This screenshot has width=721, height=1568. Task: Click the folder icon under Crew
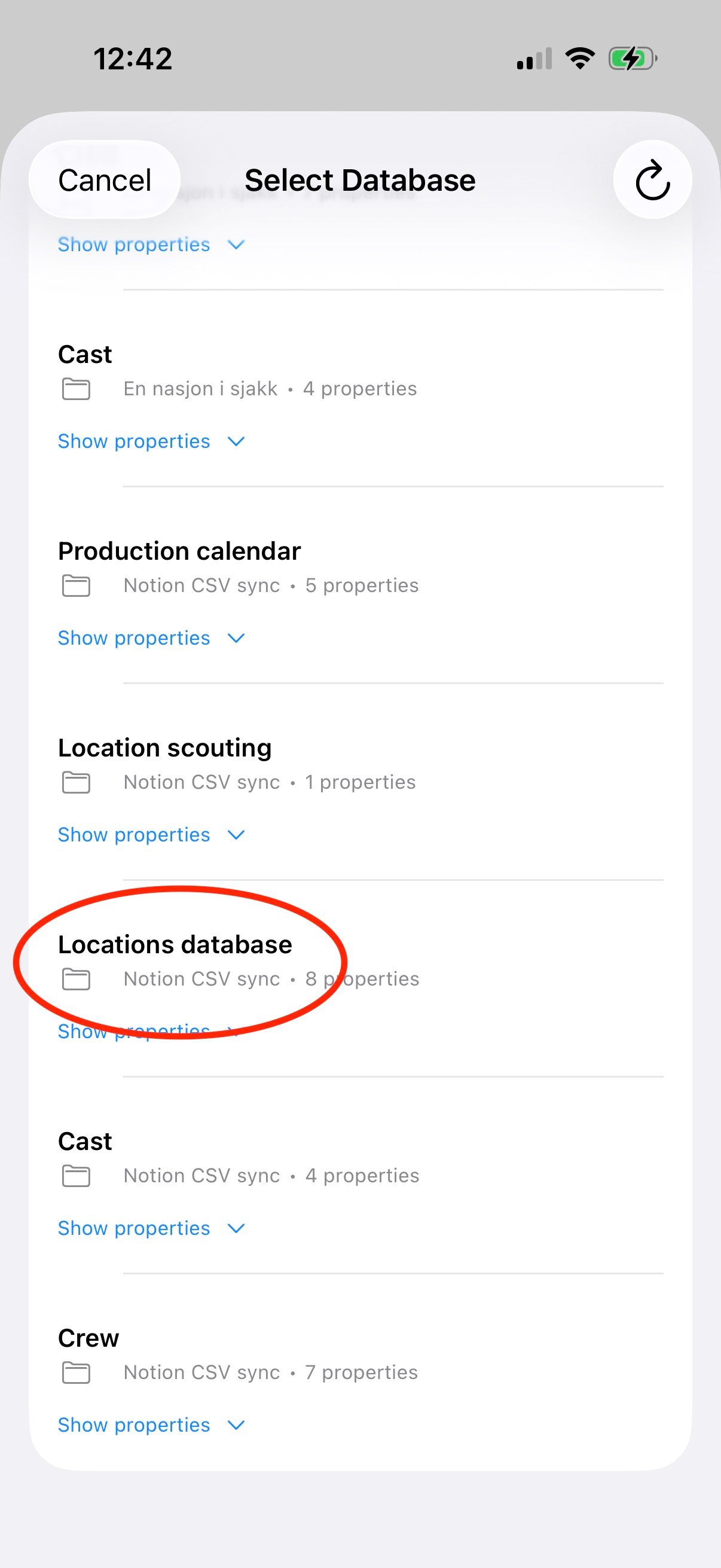[x=76, y=1372]
